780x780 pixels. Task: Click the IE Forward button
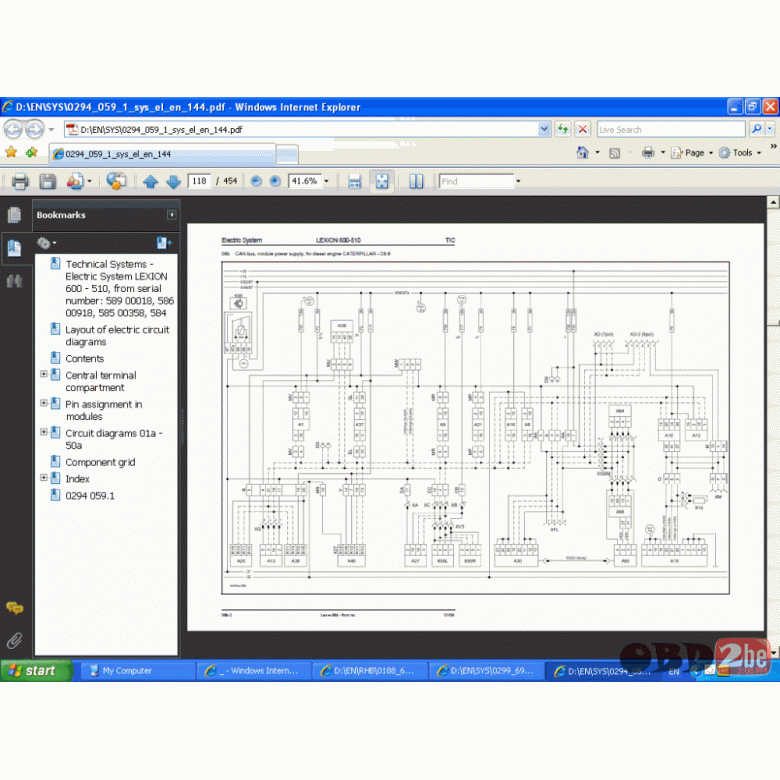click(34, 129)
